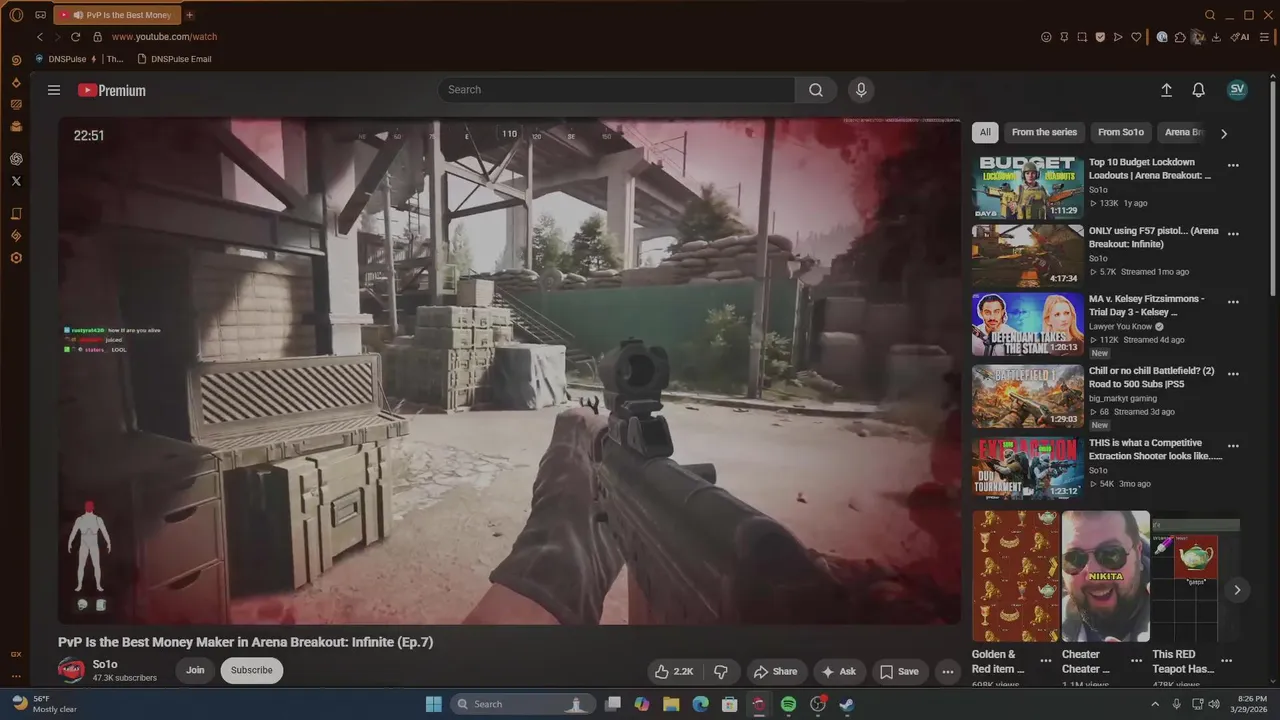
Task: Open So1o channel name link
Action: pyautogui.click(x=105, y=664)
